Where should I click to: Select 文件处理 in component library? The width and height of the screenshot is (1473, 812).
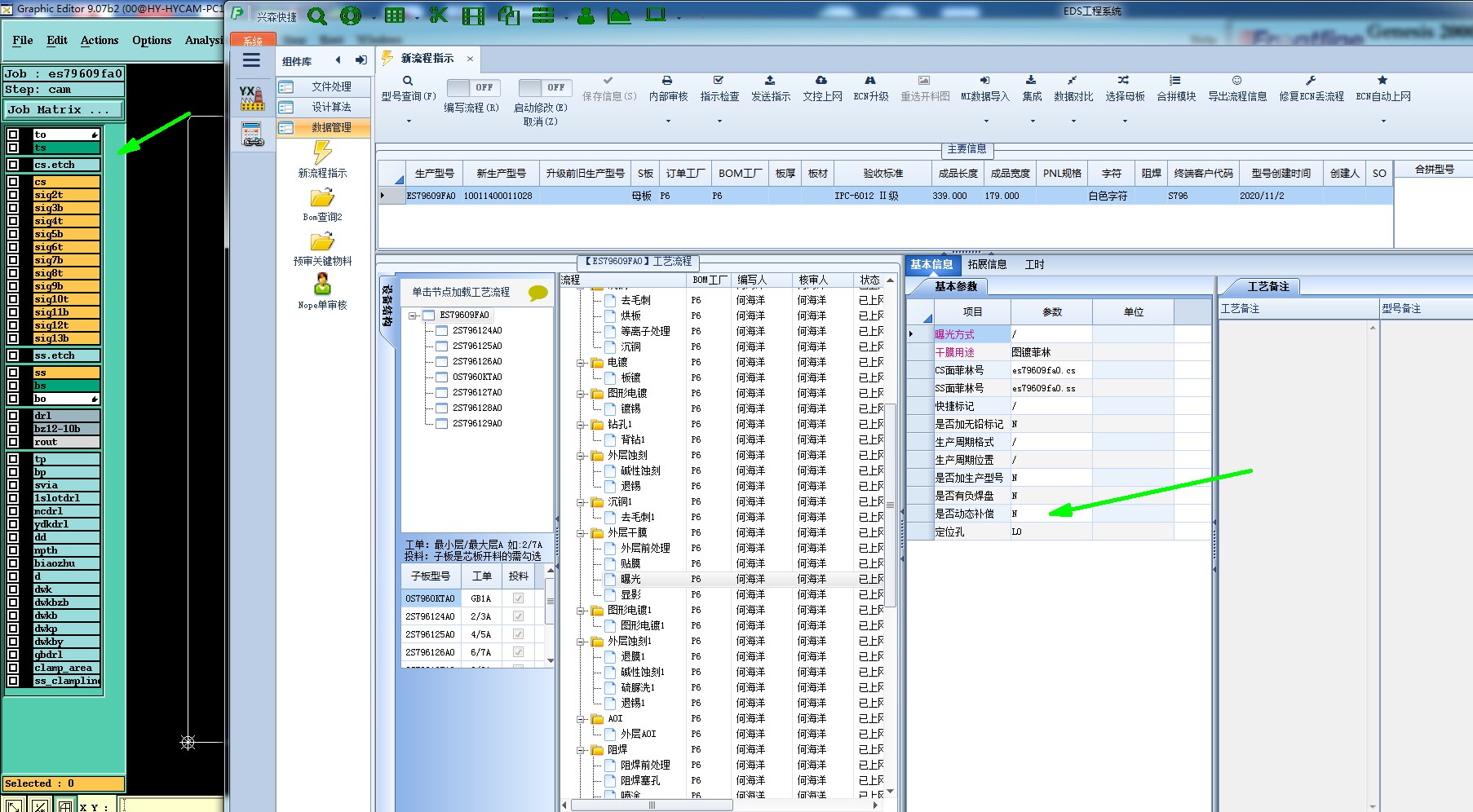(323, 86)
